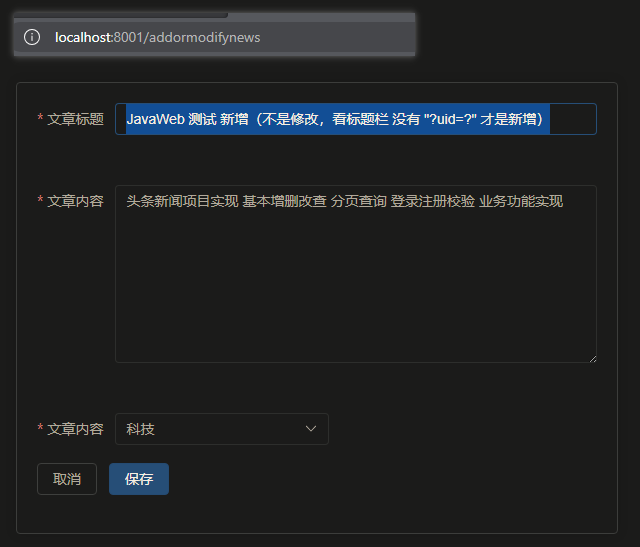
Task: Click the 取消 cancel button
Action: (x=67, y=479)
